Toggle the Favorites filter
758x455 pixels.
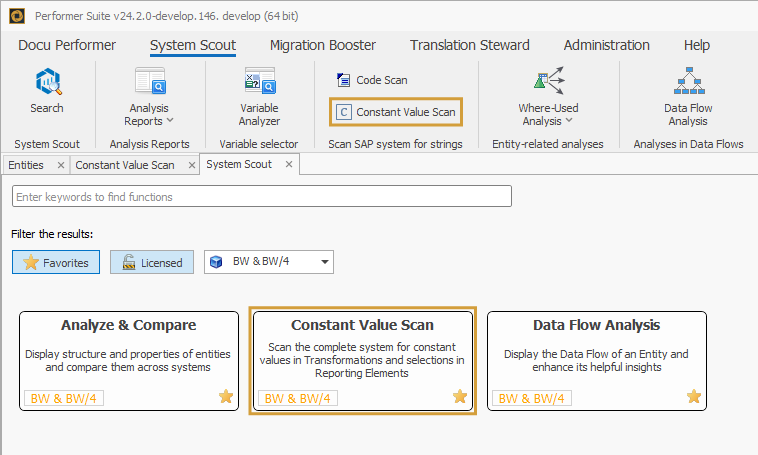pos(57,263)
